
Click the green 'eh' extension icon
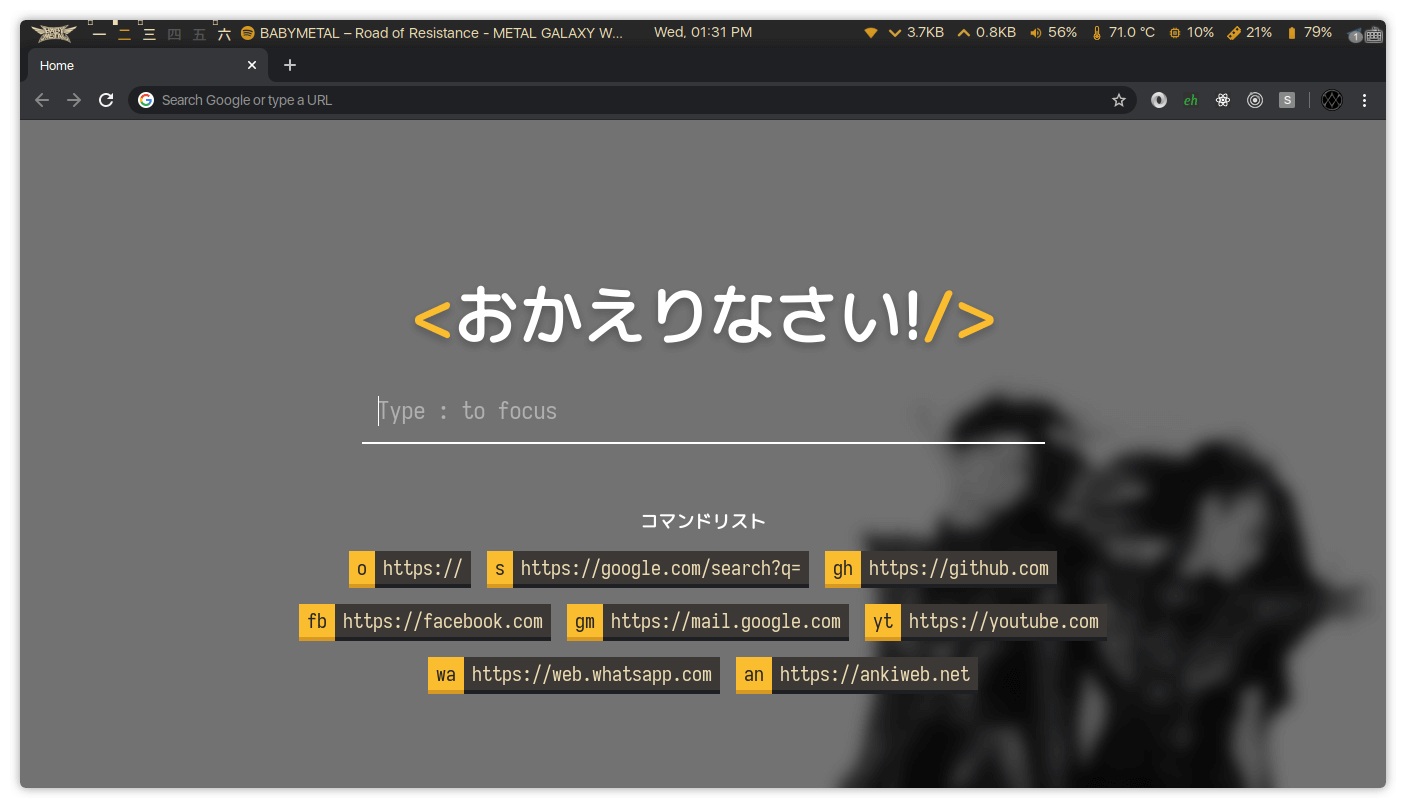tap(1191, 100)
